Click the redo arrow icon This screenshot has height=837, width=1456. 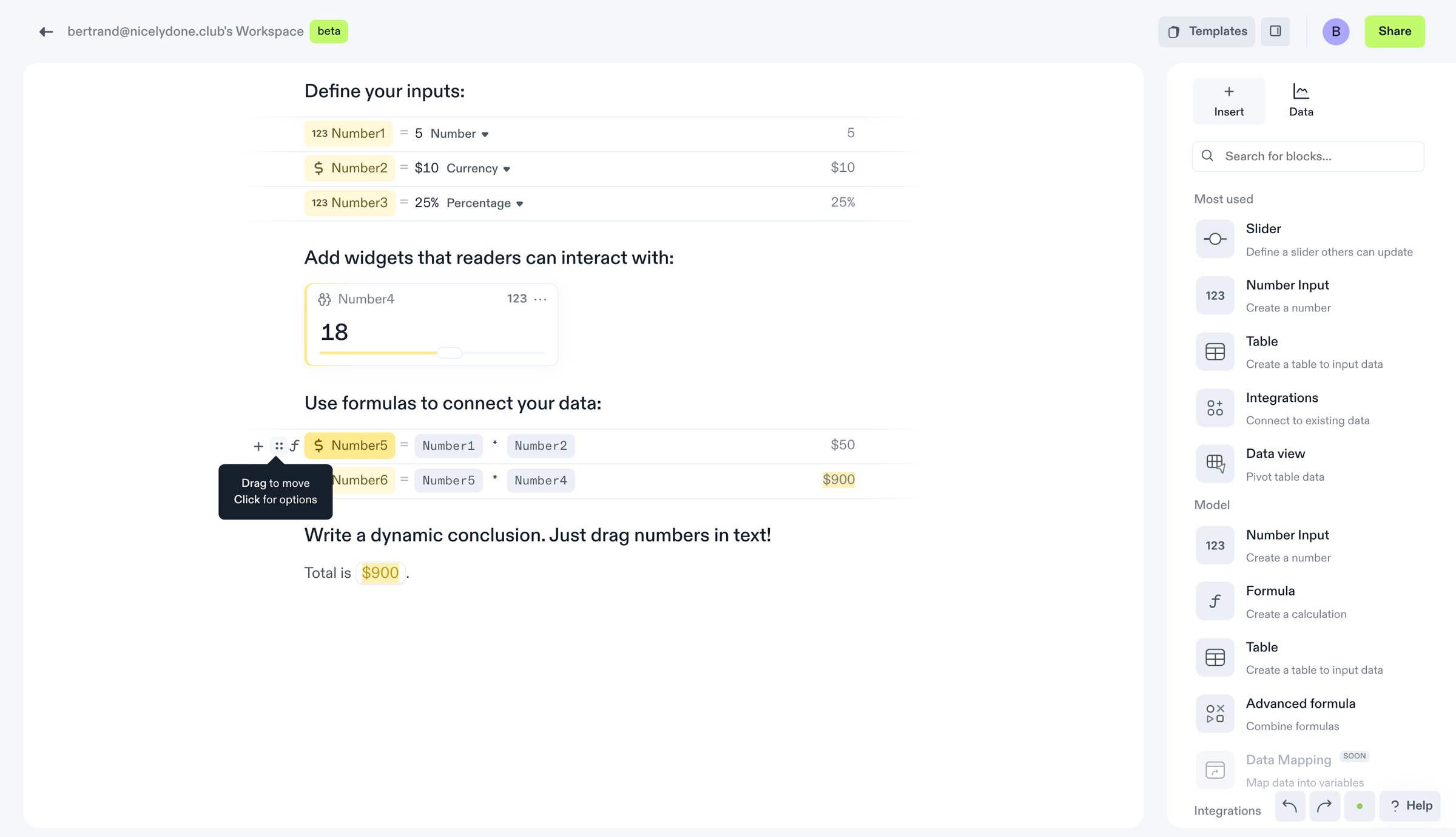tap(1324, 806)
